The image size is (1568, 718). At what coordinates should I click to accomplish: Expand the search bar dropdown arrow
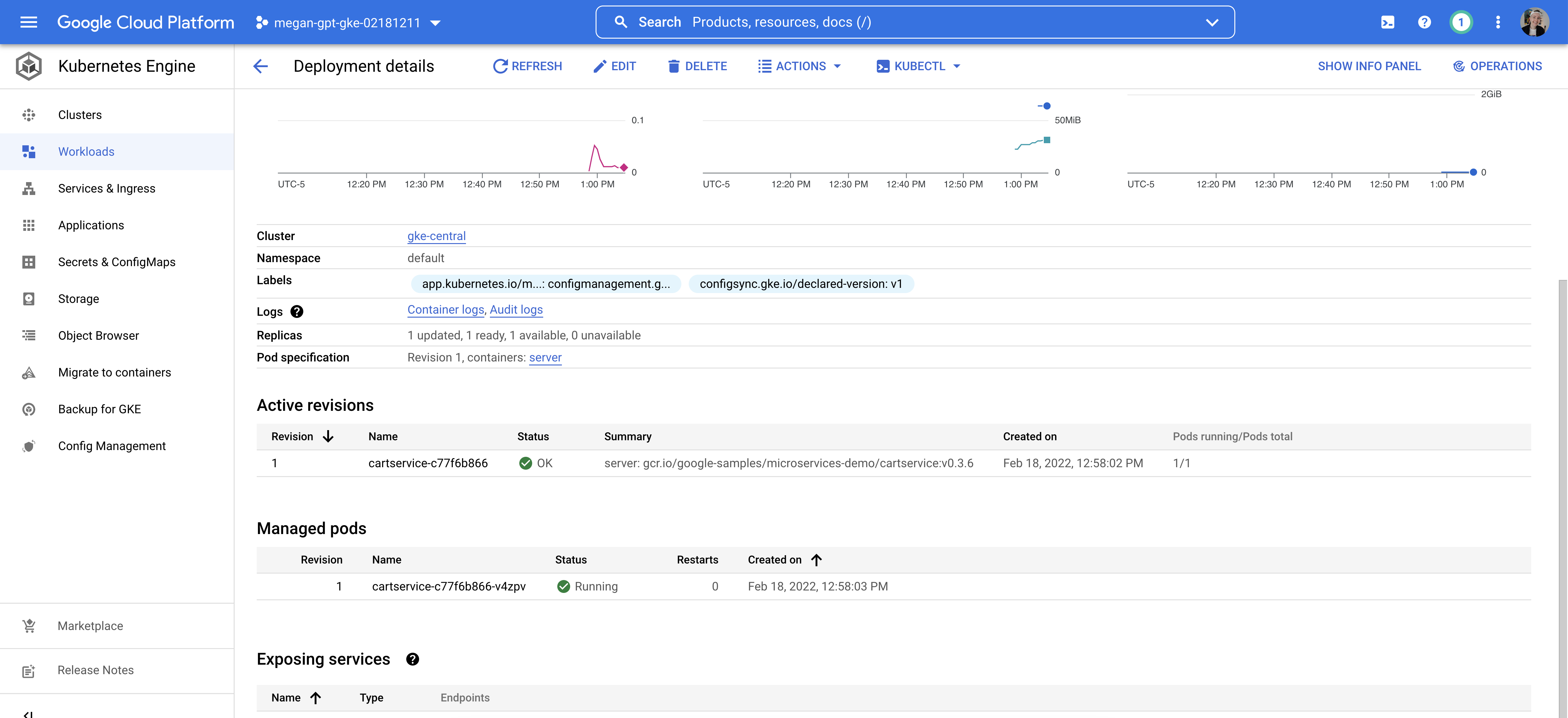point(1212,22)
